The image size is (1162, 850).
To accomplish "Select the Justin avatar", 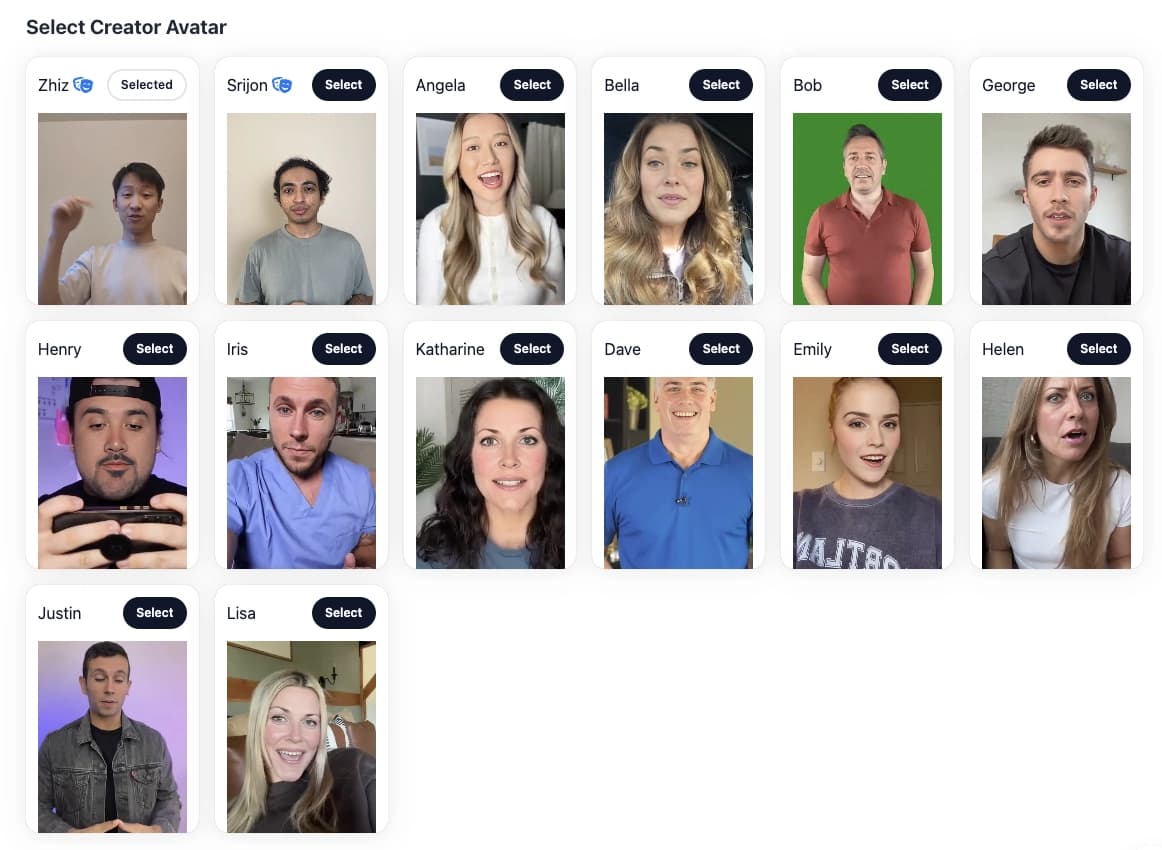I will (155, 613).
